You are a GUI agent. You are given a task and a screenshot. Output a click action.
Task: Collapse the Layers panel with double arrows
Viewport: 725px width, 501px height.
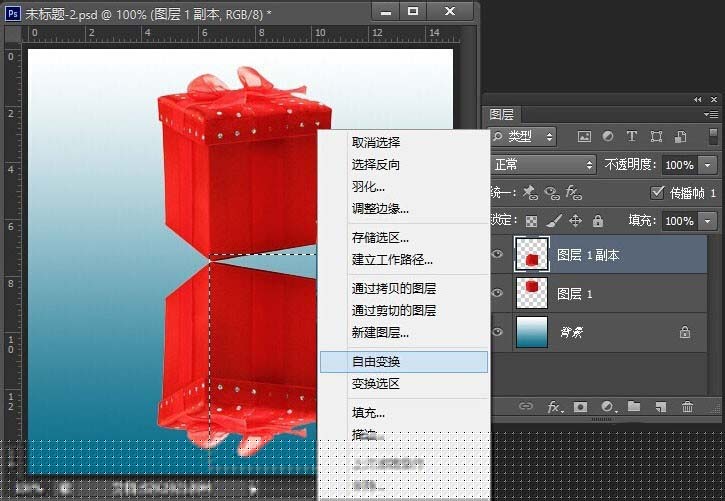pos(698,99)
